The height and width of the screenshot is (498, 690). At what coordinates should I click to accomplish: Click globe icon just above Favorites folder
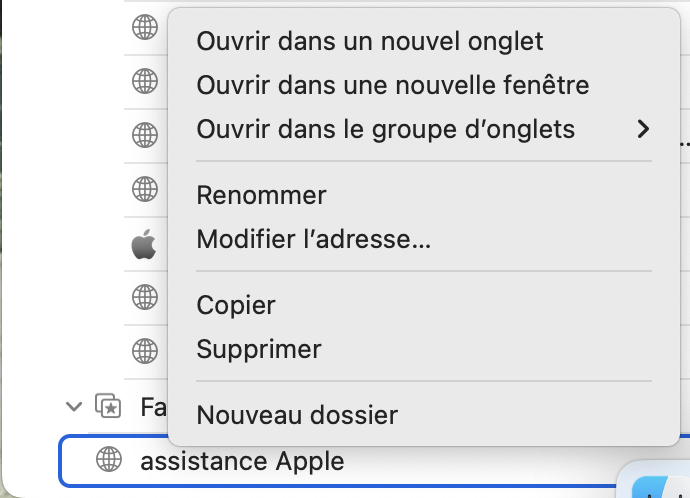click(x=145, y=351)
